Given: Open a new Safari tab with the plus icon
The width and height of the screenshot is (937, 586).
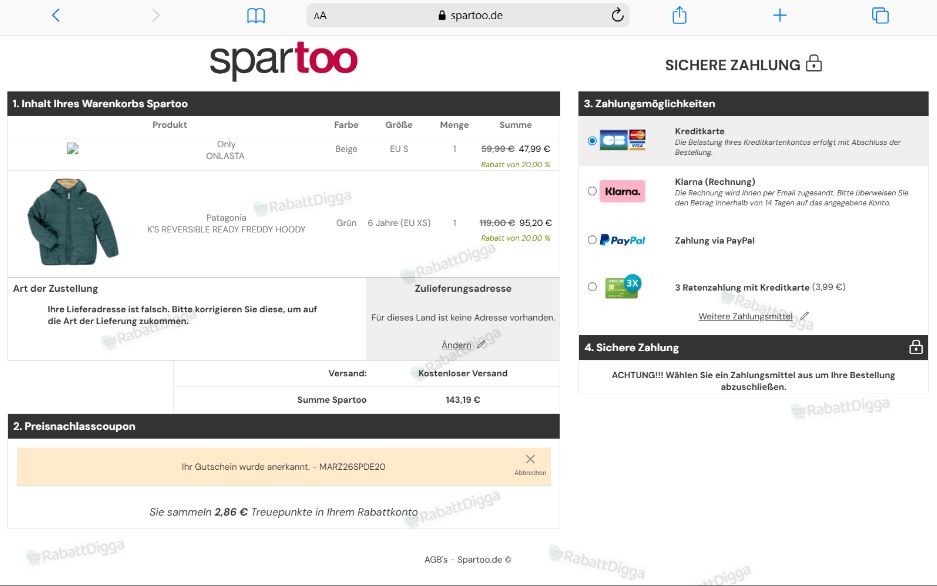Looking at the screenshot, I should 780,15.
